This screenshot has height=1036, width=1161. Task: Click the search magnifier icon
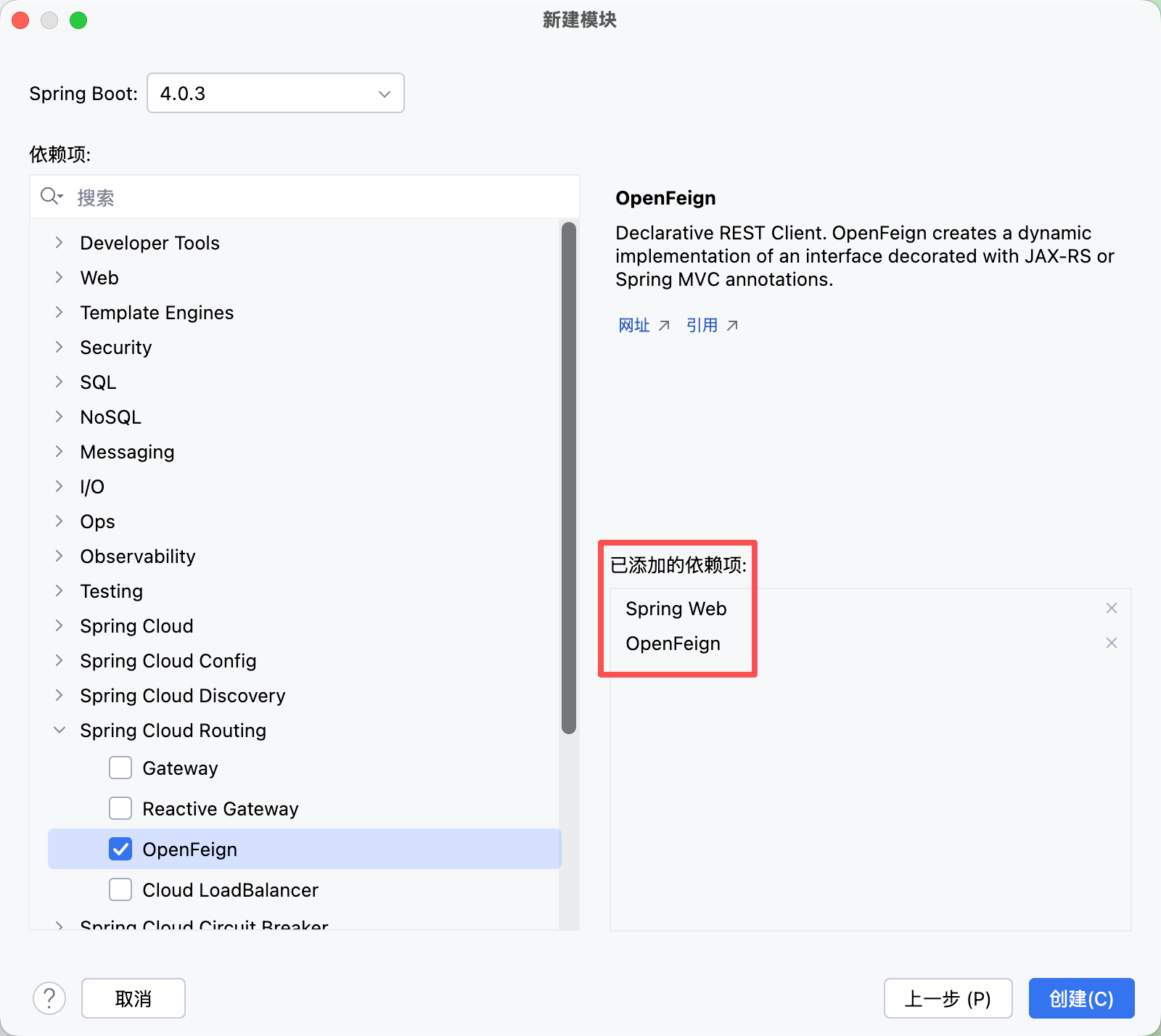coord(52,196)
